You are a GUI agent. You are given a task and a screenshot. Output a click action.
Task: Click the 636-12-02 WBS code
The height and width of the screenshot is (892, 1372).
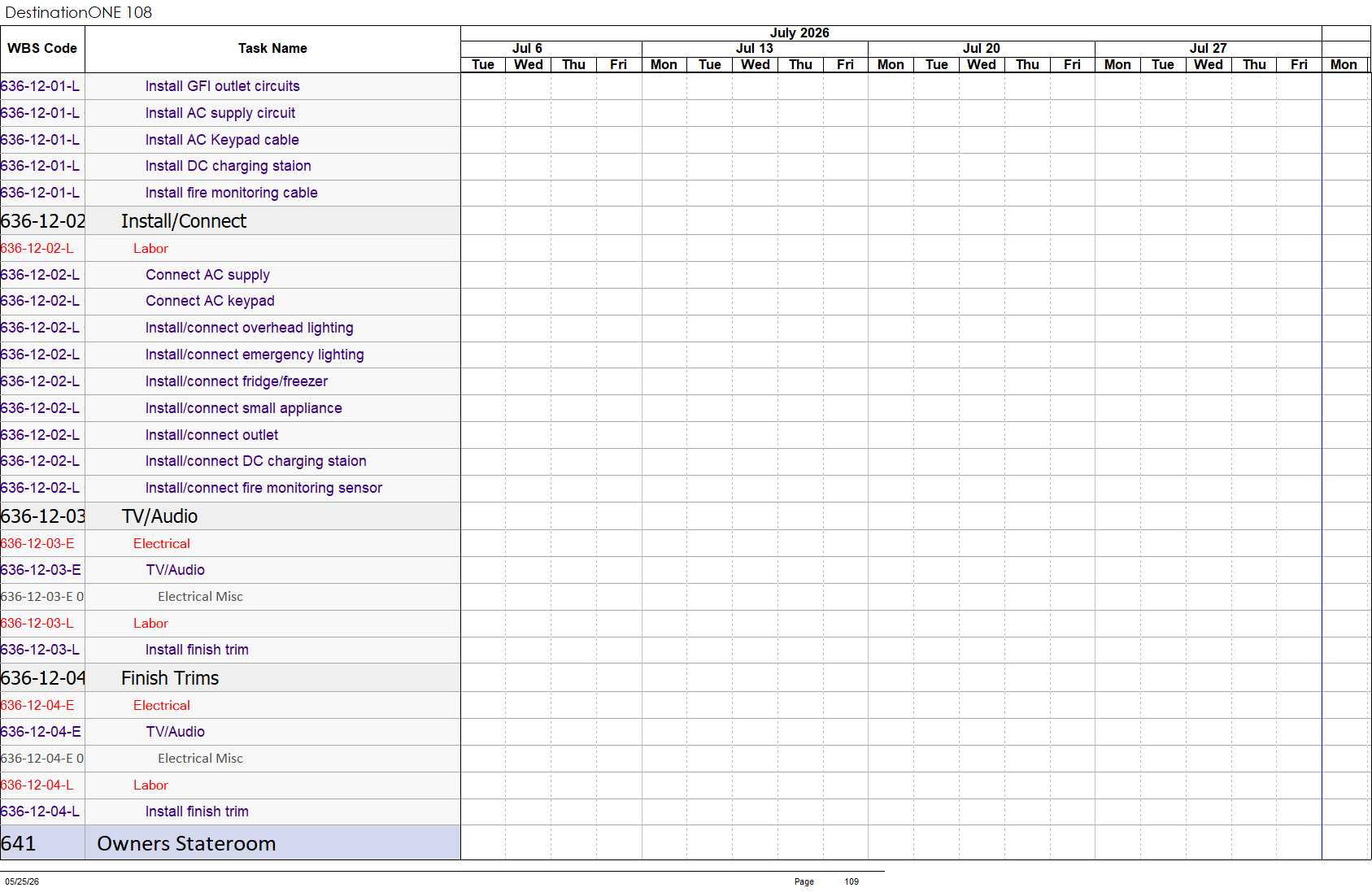coord(43,221)
